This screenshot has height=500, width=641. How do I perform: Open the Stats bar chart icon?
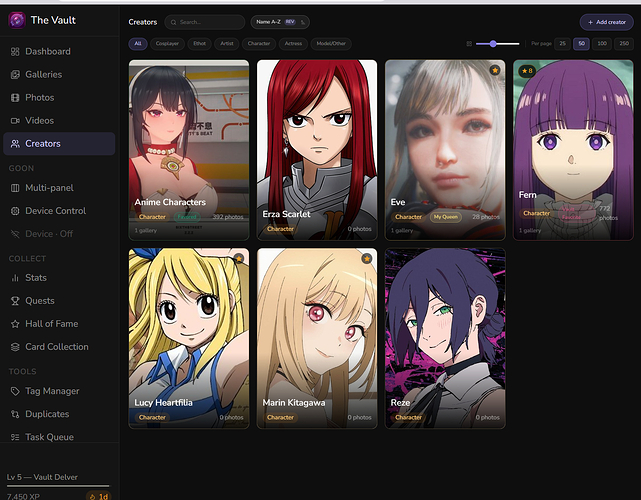pos(15,278)
